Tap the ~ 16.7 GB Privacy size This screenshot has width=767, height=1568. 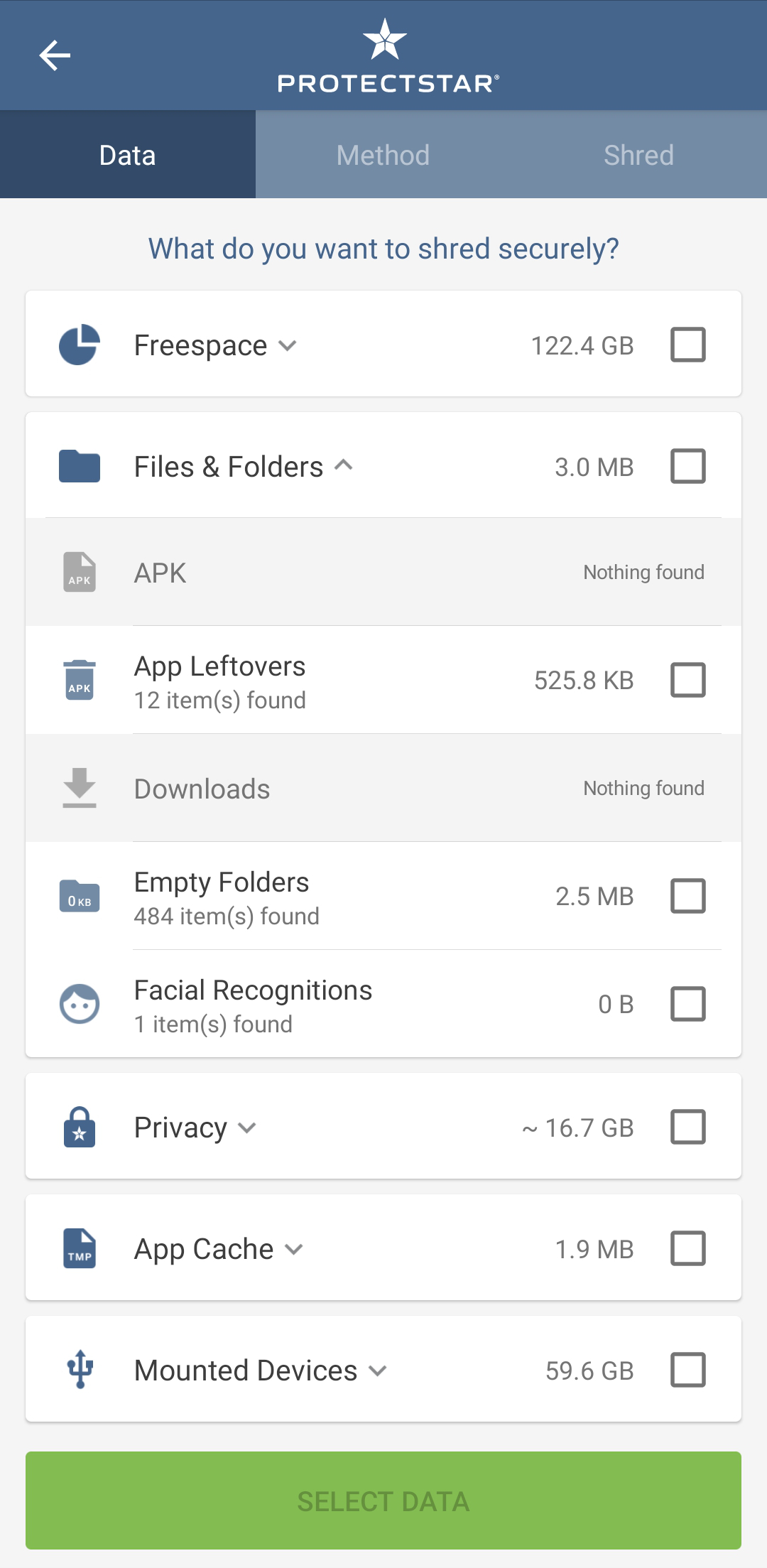(x=578, y=1128)
